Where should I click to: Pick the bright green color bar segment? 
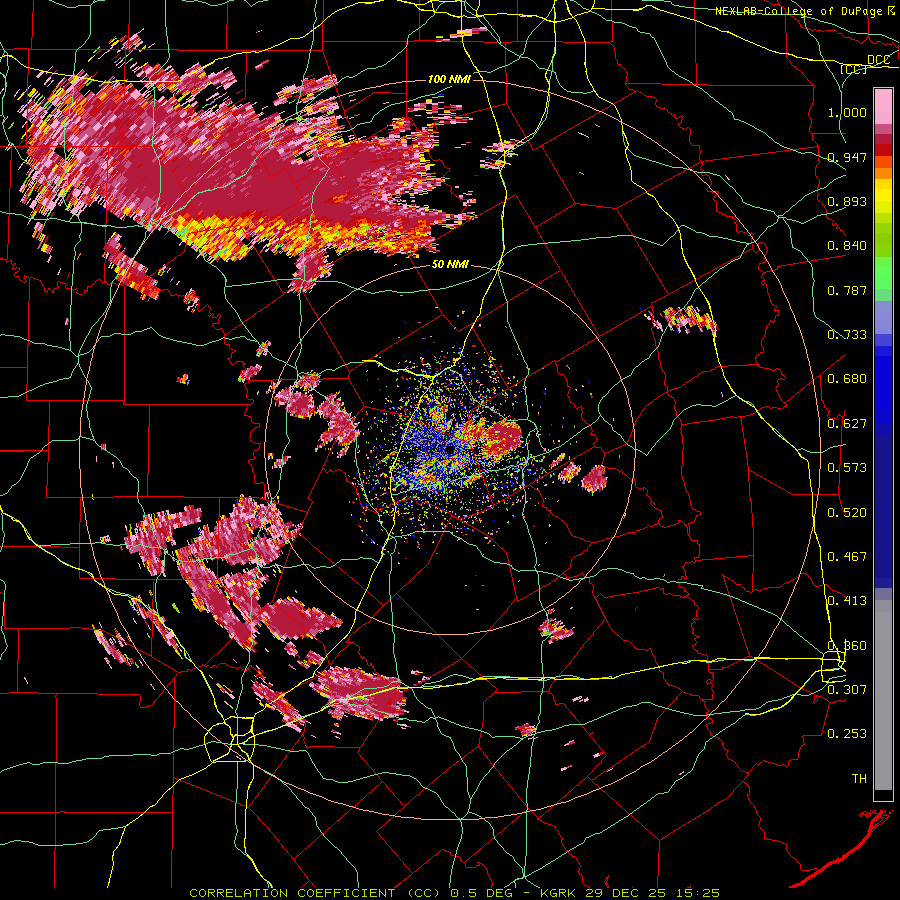coord(883,273)
